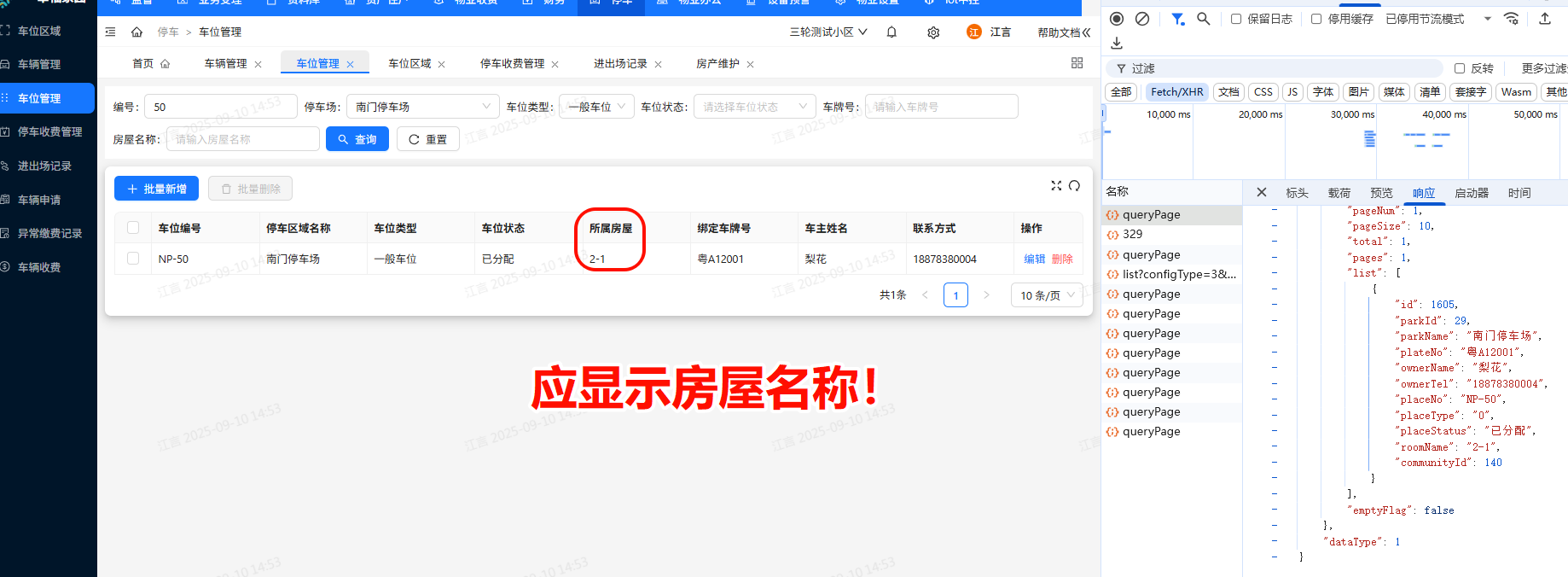Expand the 车位状态 dropdown

[x=754, y=107]
